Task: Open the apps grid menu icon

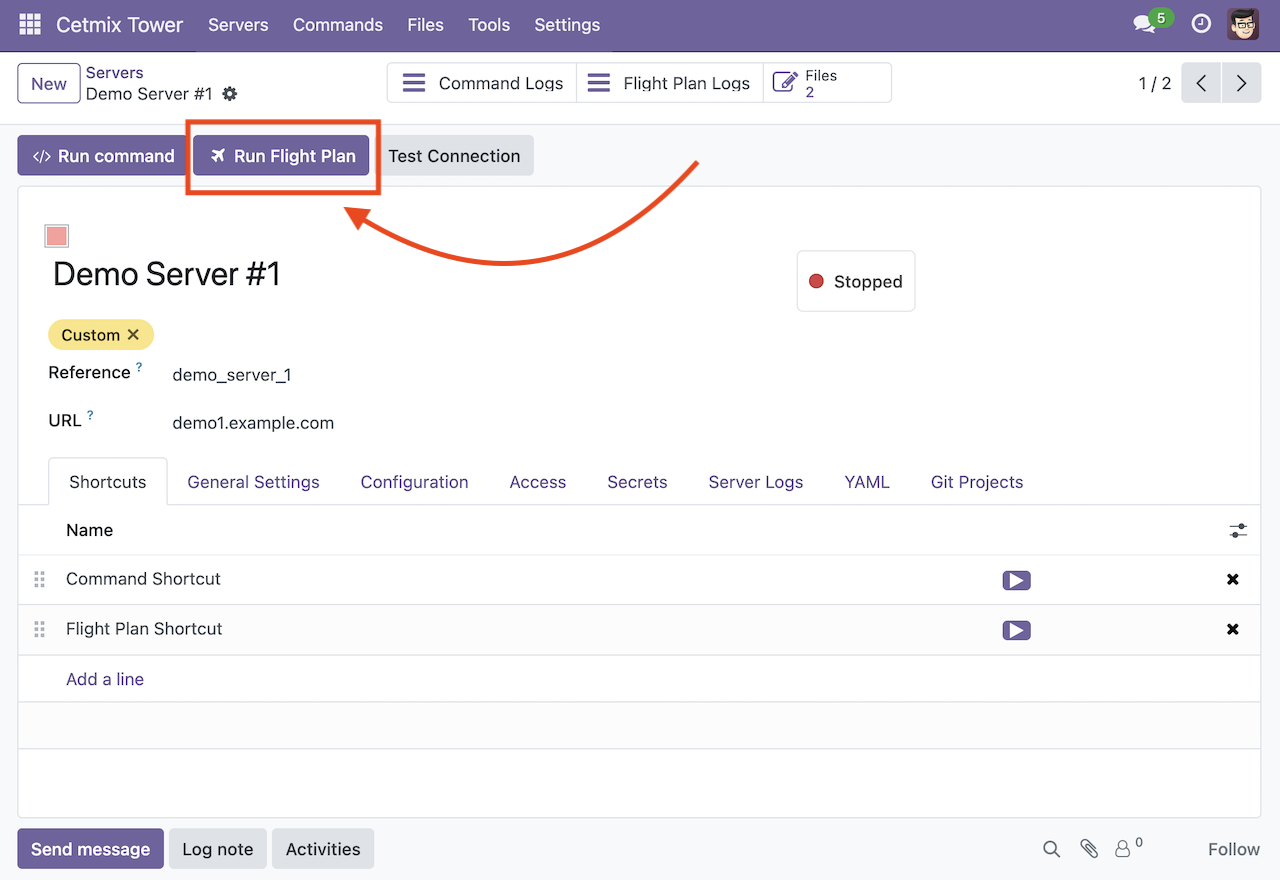Action: click(30, 25)
